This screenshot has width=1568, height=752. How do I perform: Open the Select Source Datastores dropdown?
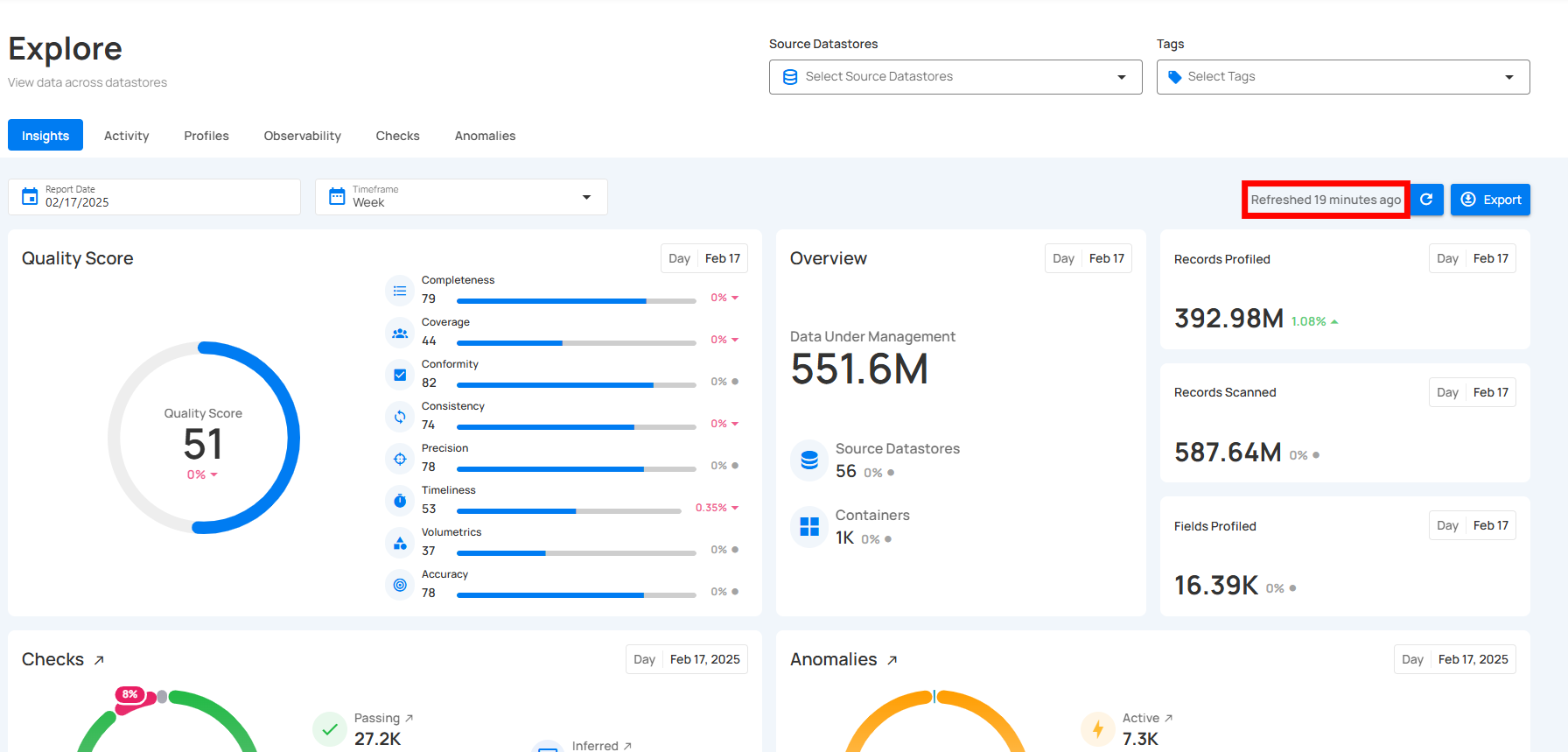click(x=955, y=77)
